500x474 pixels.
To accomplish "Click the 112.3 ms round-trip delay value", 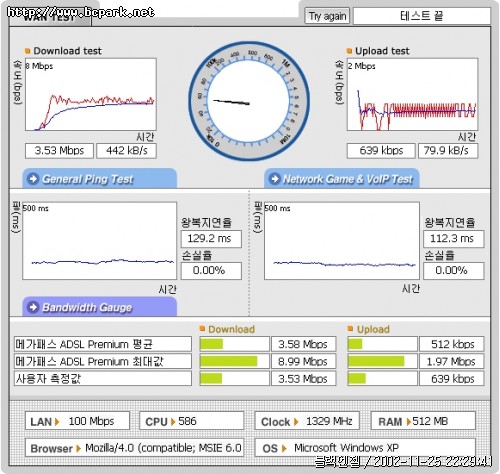I will tap(453, 239).
